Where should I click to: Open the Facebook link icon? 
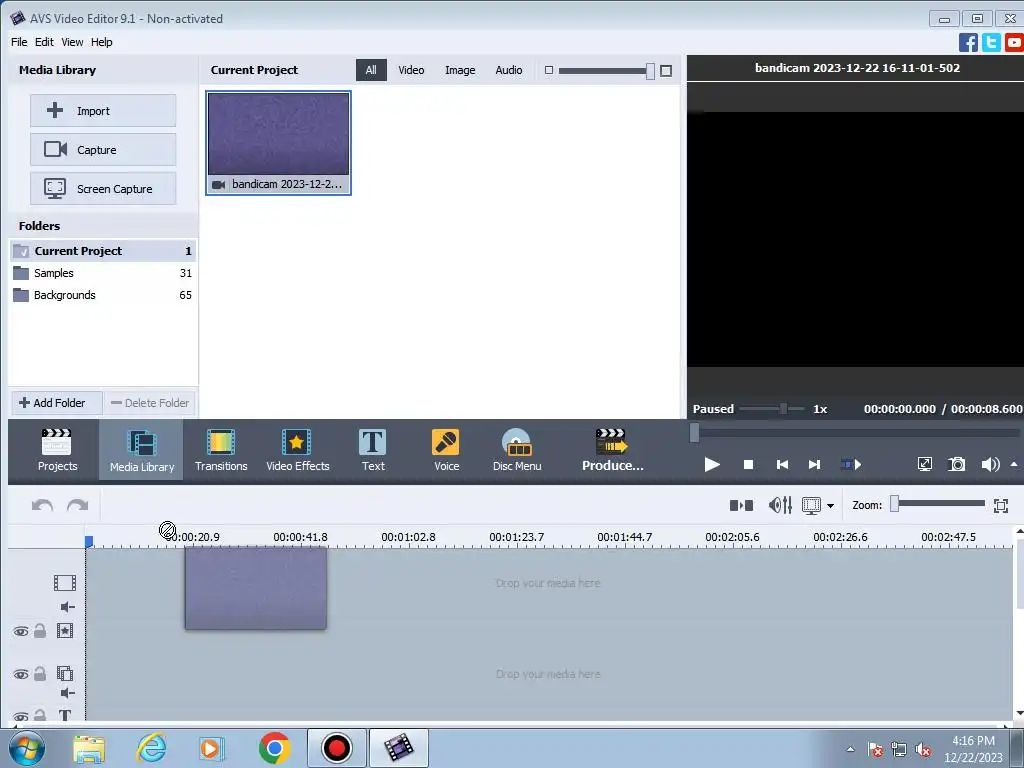pos(968,42)
